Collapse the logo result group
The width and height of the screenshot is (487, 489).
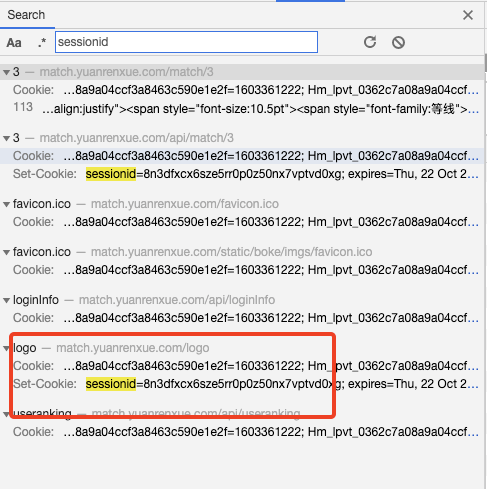(6, 348)
